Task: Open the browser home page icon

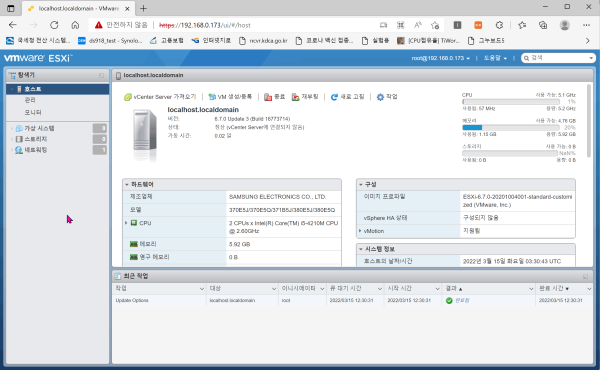Action: (x=75, y=25)
